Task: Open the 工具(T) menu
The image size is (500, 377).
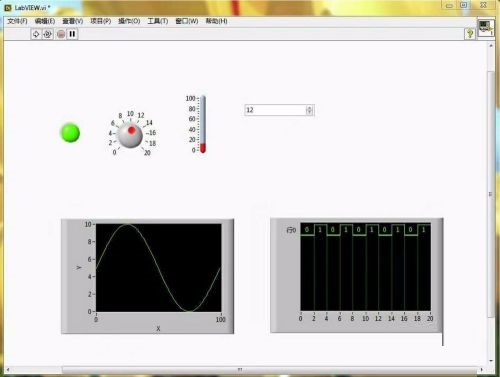Action: click(158, 21)
